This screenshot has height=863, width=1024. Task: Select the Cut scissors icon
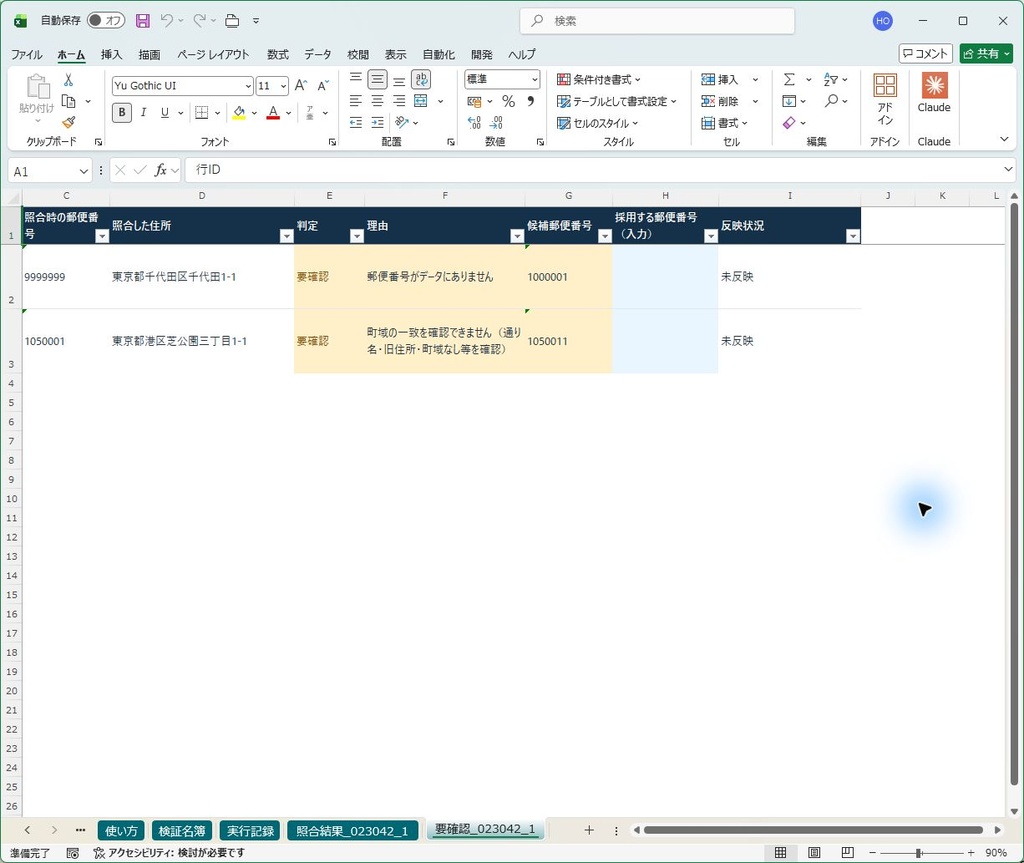[x=68, y=80]
